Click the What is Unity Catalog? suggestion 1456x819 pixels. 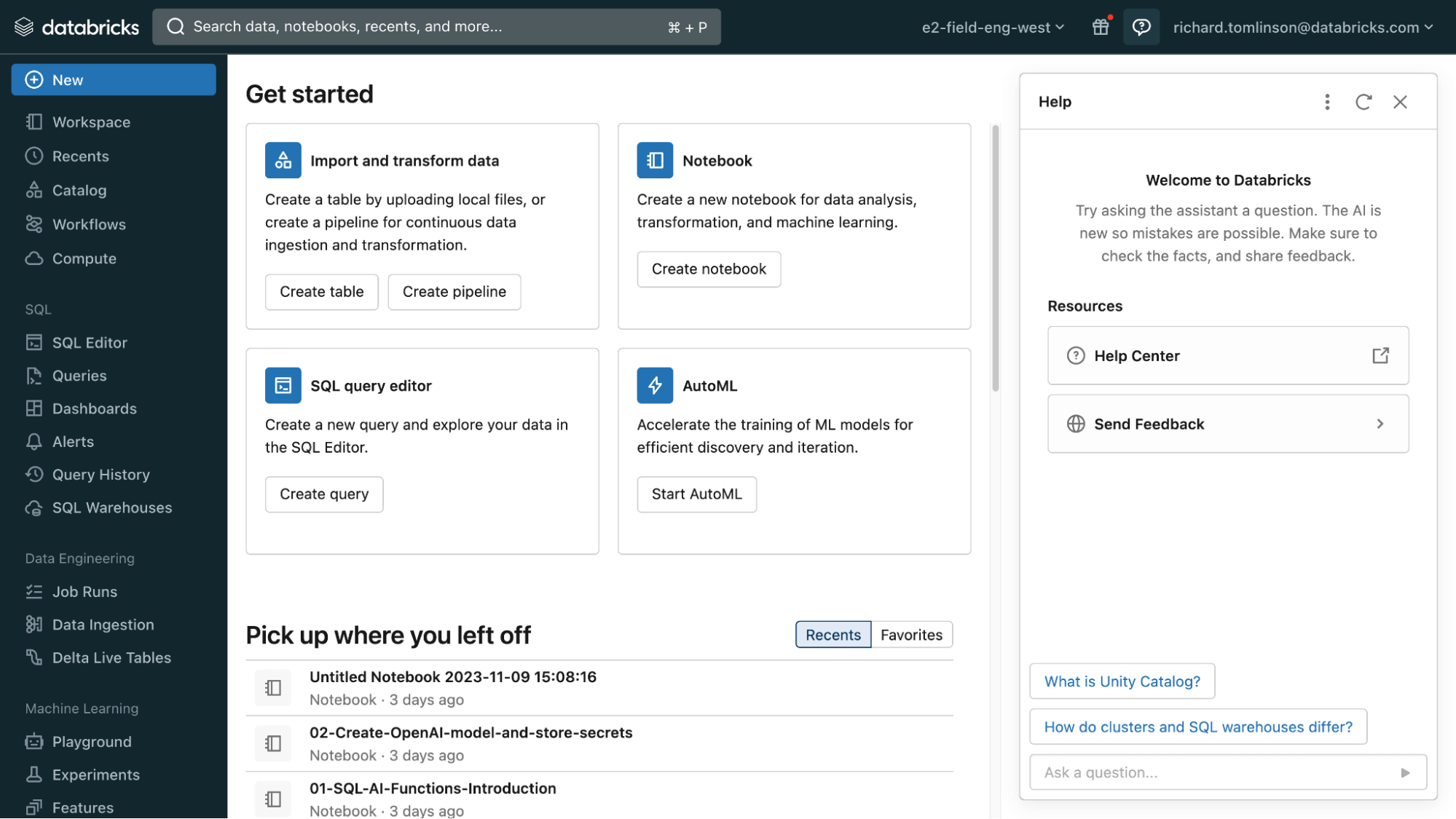1122,681
